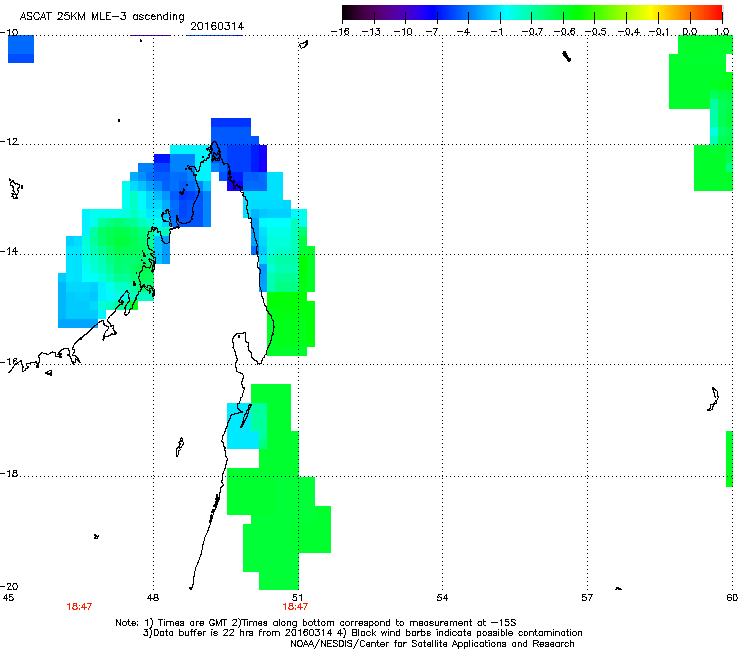Click the '-4' color scale tick label
Screen dimensions: 740x650
[464, 32]
